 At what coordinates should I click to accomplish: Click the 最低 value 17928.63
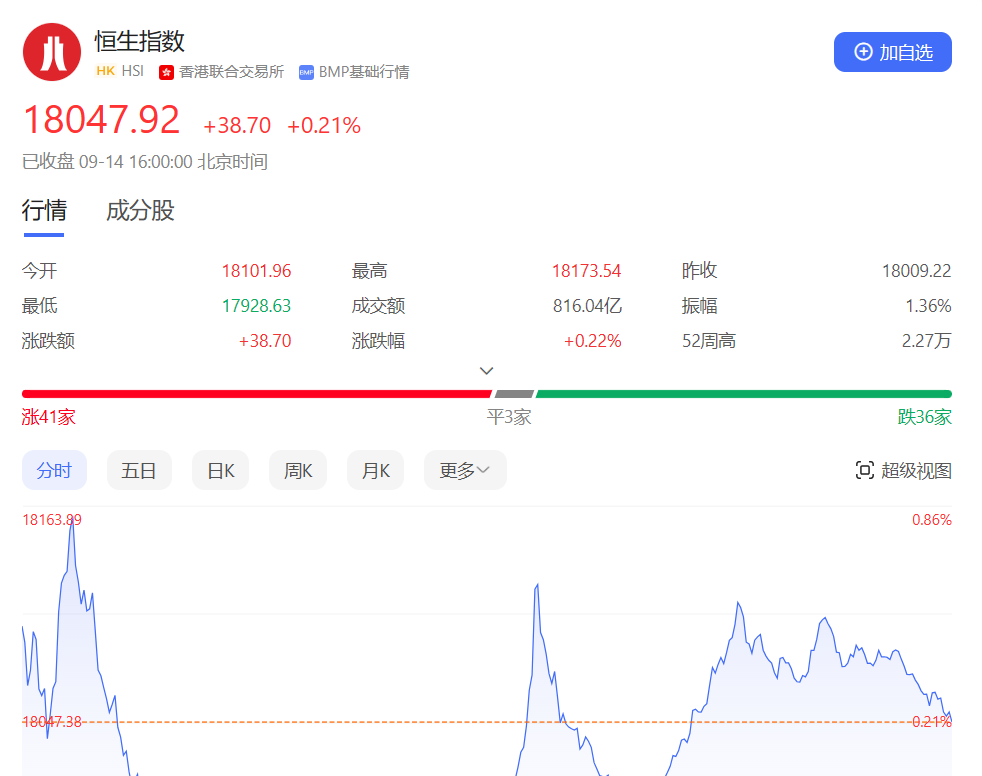pos(257,306)
